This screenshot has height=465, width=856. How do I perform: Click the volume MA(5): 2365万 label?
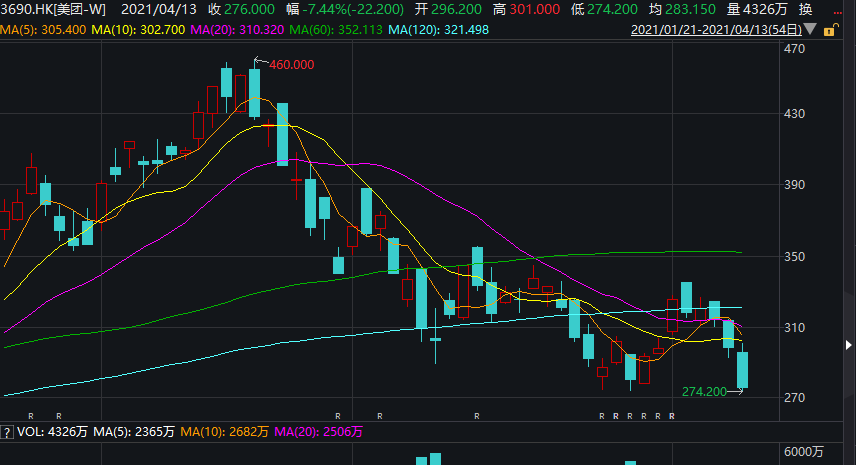click(x=134, y=432)
